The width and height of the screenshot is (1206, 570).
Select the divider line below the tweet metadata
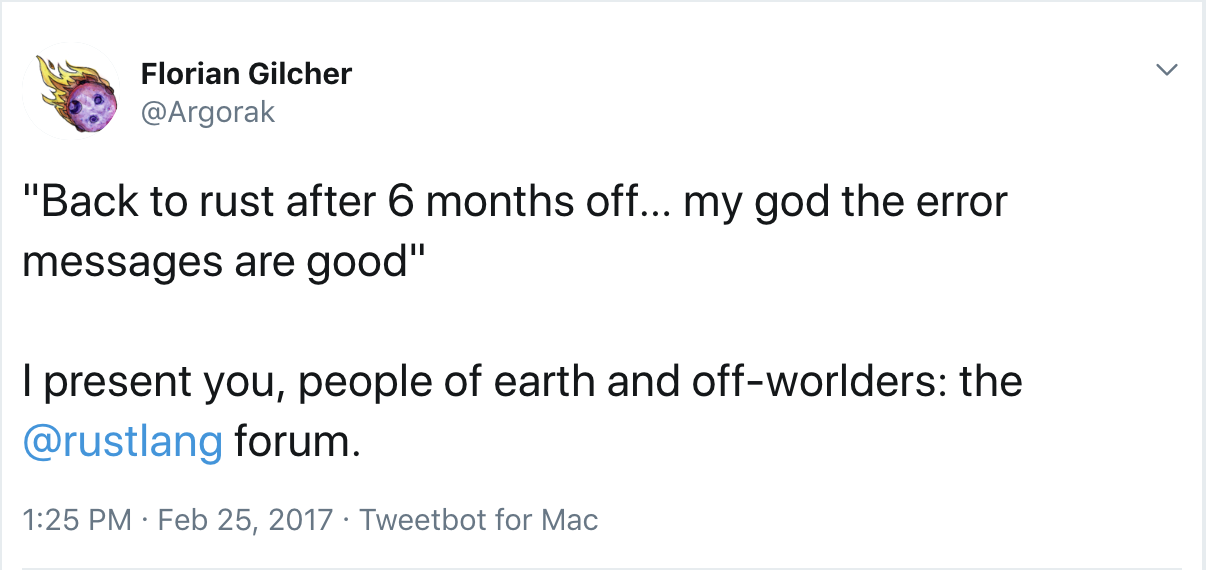tap(603, 568)
